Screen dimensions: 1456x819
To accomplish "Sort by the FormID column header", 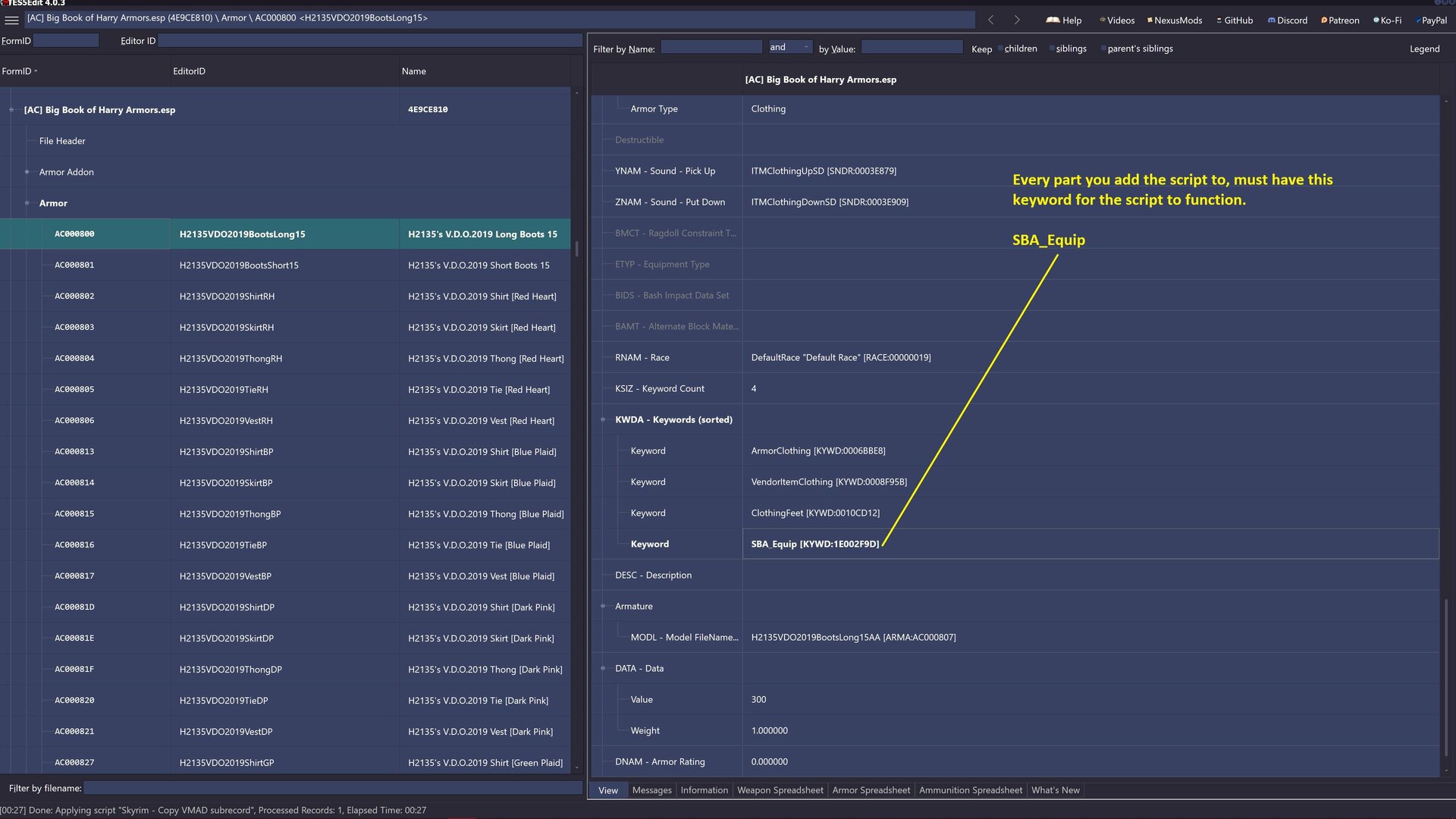I will tap(85, 71).
